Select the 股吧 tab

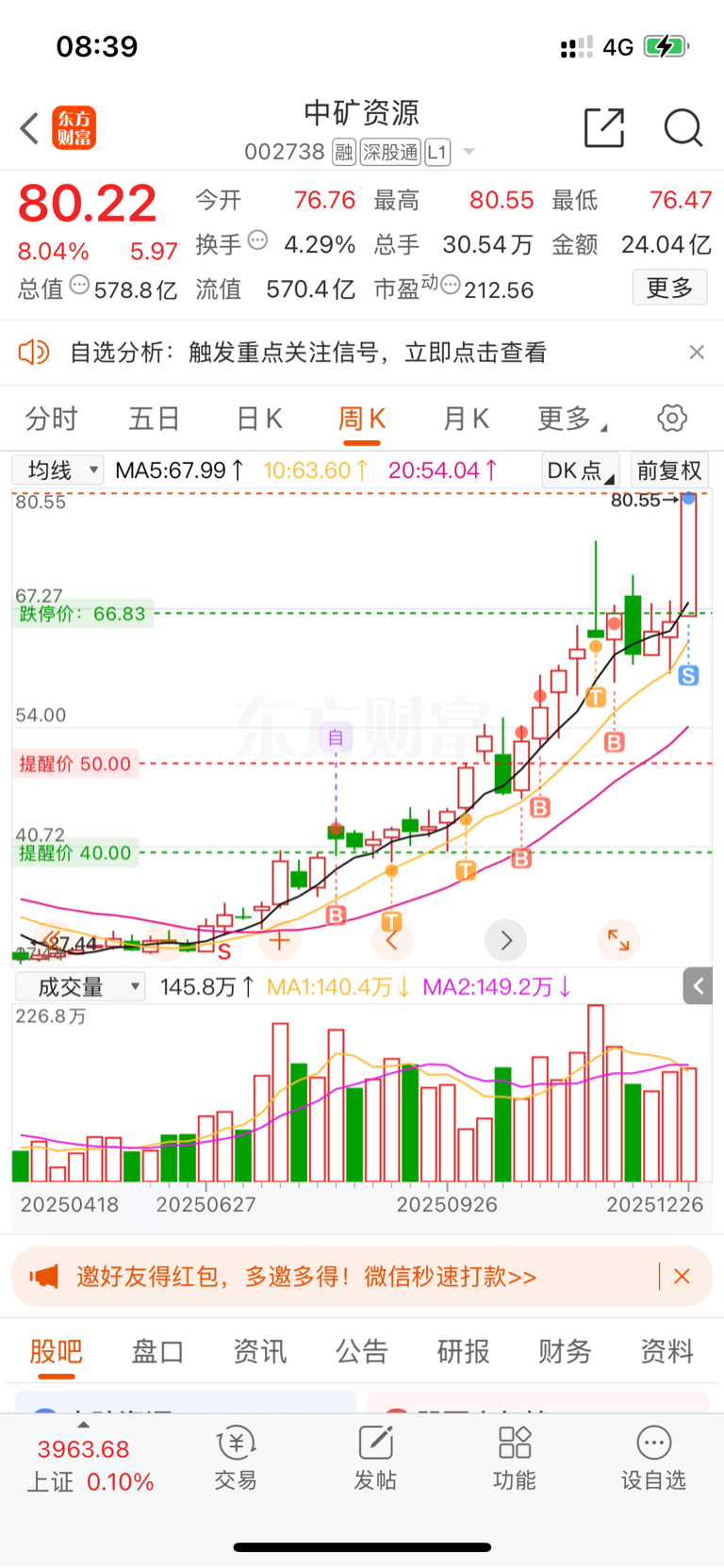coord(57,1351)
